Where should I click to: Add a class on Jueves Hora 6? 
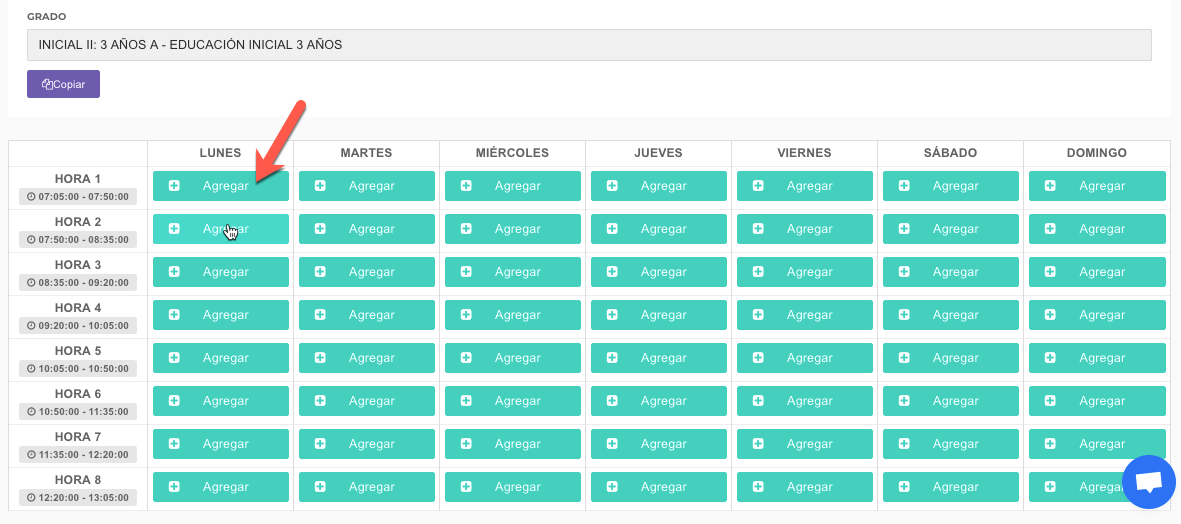tap(659, 401)
